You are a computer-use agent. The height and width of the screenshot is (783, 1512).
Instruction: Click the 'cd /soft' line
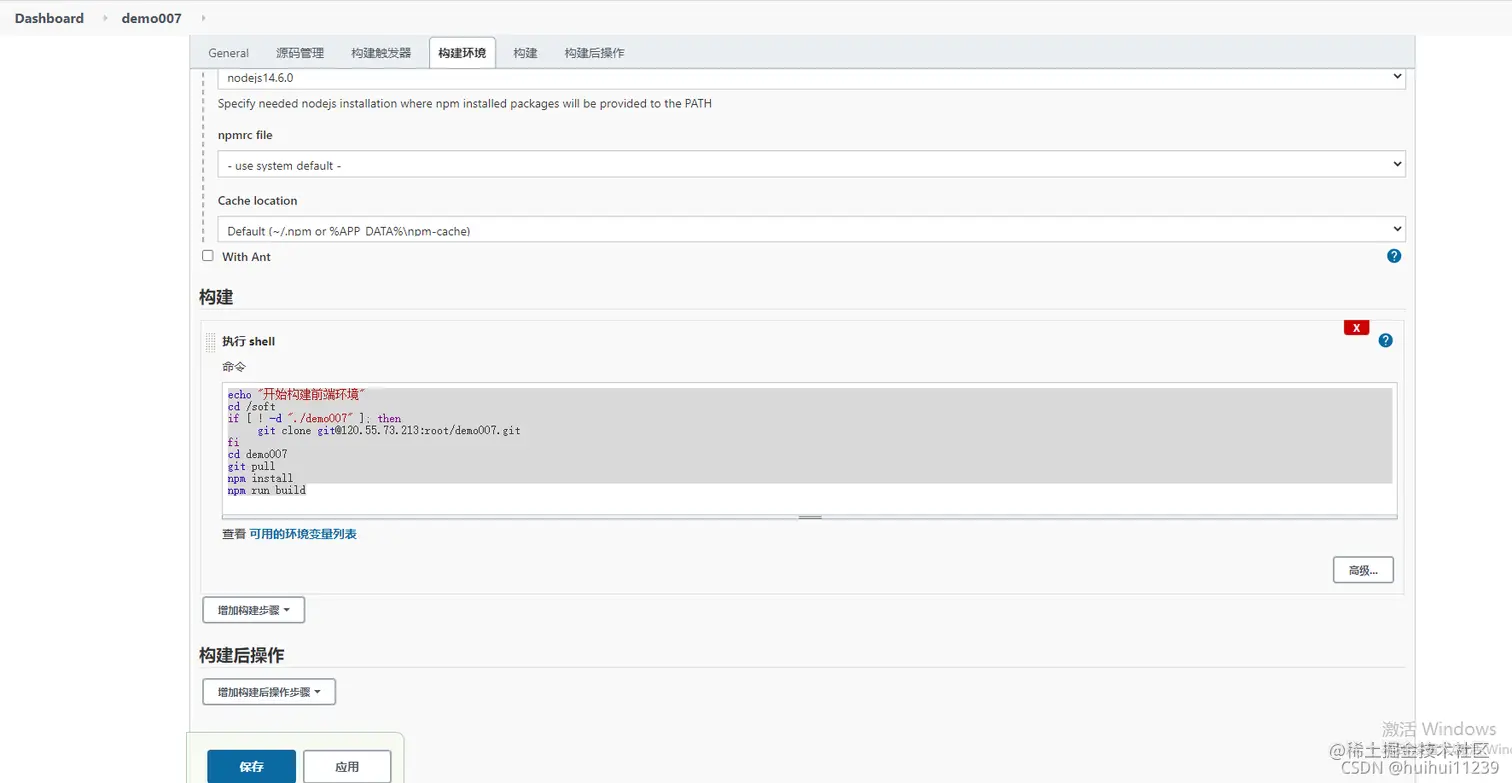tap(251, 407)
